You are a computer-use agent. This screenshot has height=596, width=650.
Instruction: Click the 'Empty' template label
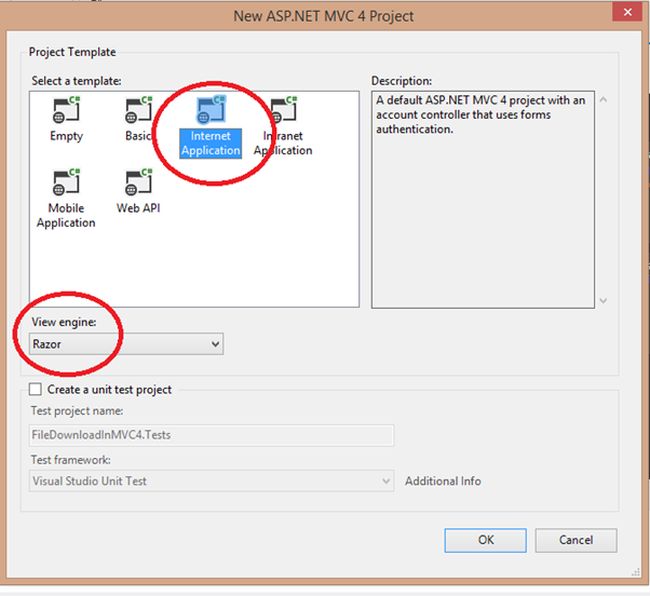click(x=66, y=136)
